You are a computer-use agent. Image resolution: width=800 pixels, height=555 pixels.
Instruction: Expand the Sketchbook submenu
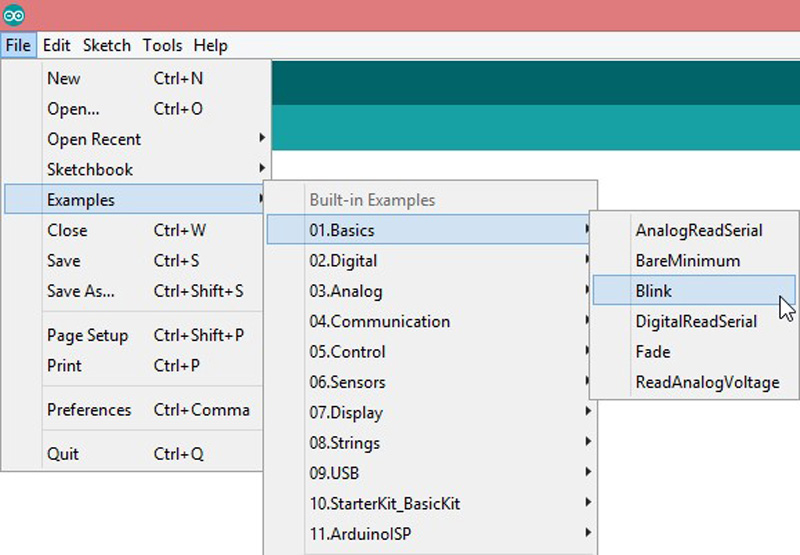coord(90,170)
